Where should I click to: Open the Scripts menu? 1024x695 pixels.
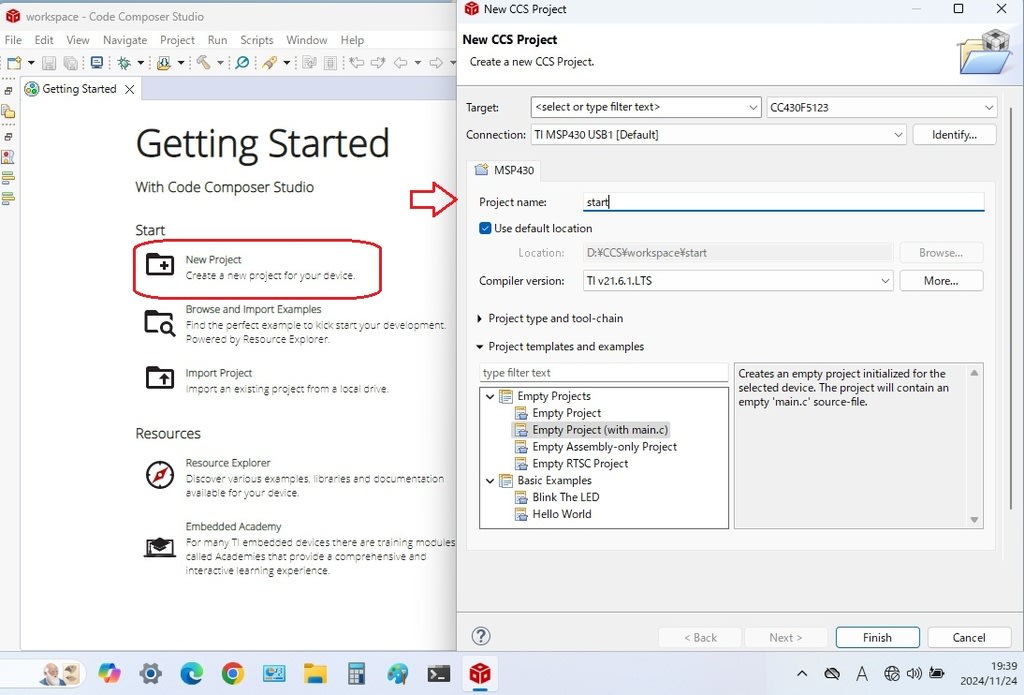click(x=257, y=40)
